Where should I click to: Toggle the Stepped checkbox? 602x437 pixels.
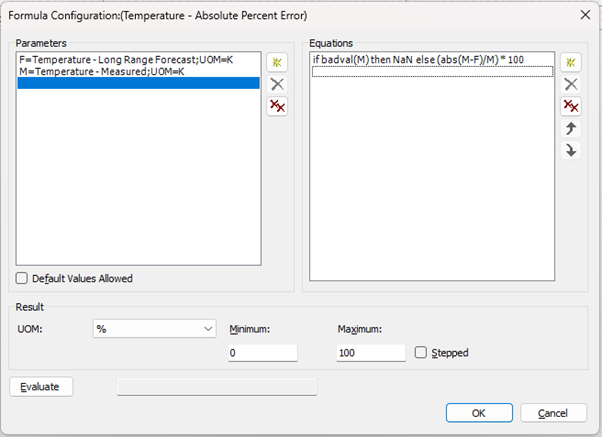[421, 352]
